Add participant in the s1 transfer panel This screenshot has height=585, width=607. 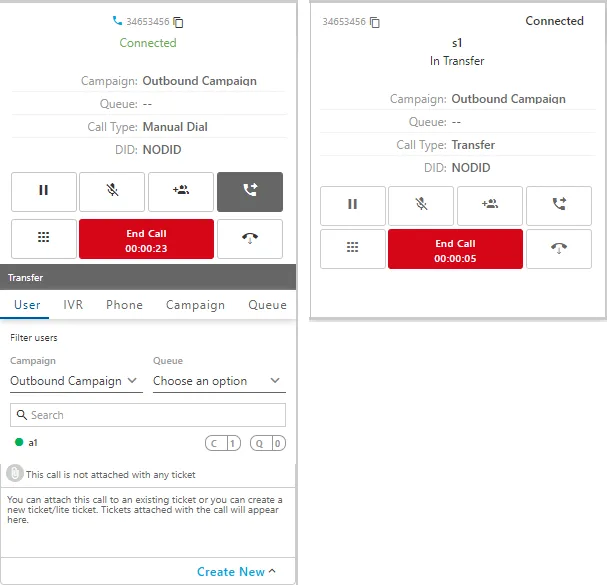coord(490,206)
